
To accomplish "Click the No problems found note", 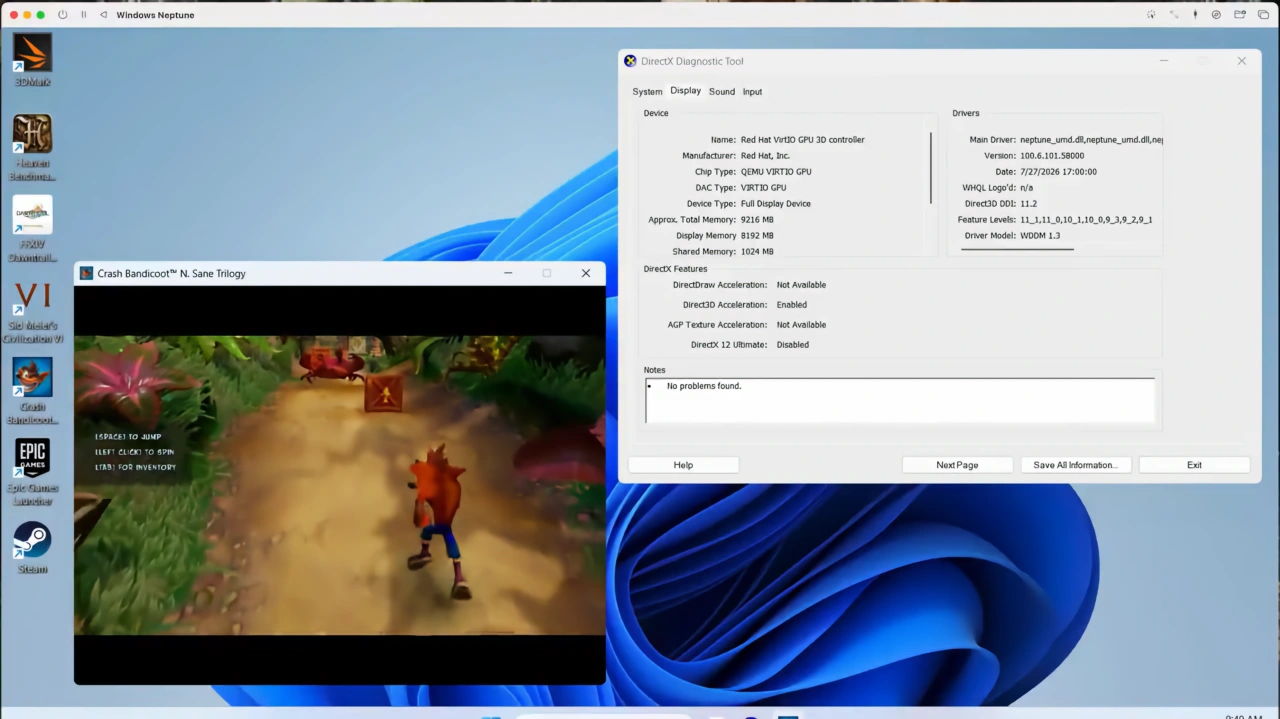I will click(x=704, y=386).
